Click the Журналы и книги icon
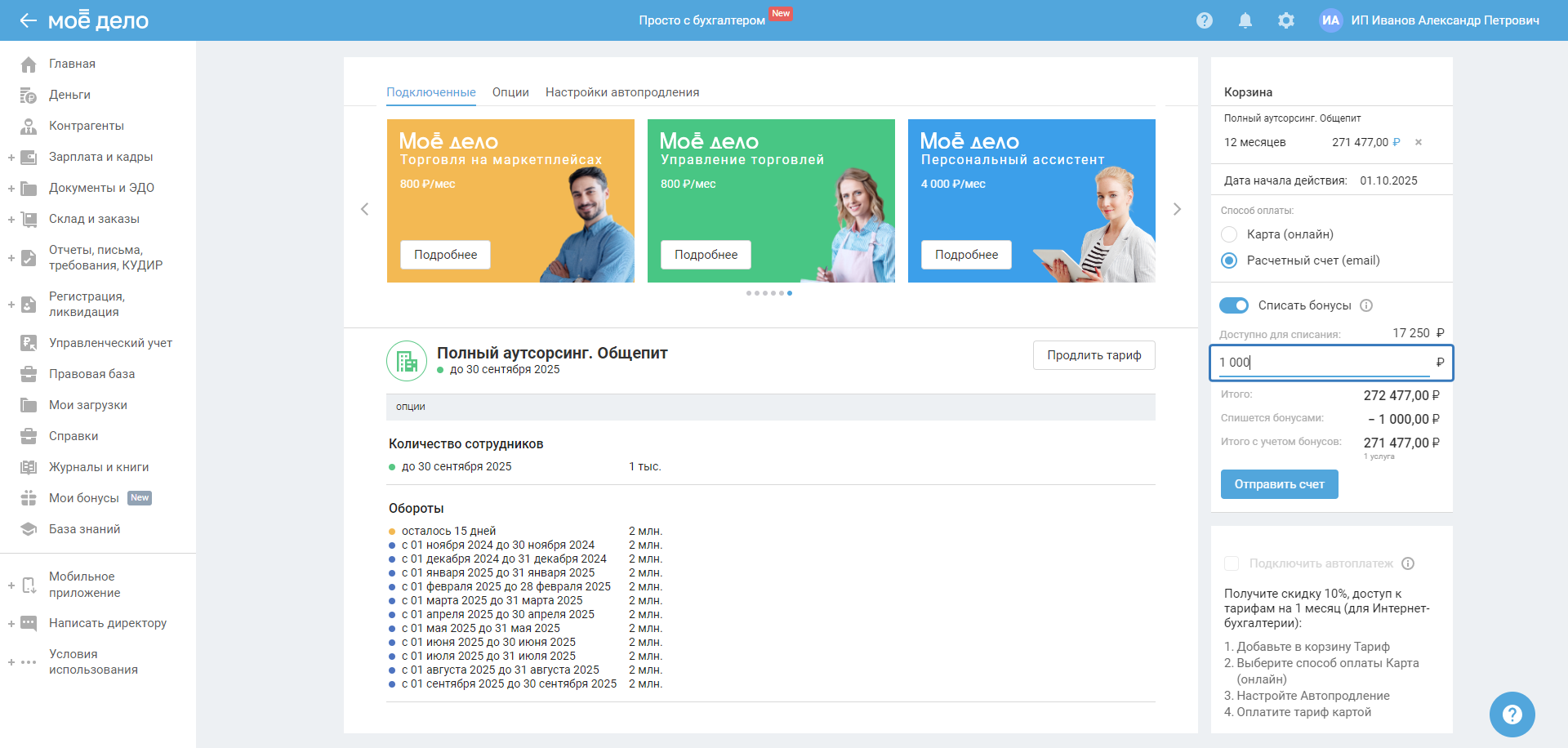1568x748 pixels. (29, 467)
